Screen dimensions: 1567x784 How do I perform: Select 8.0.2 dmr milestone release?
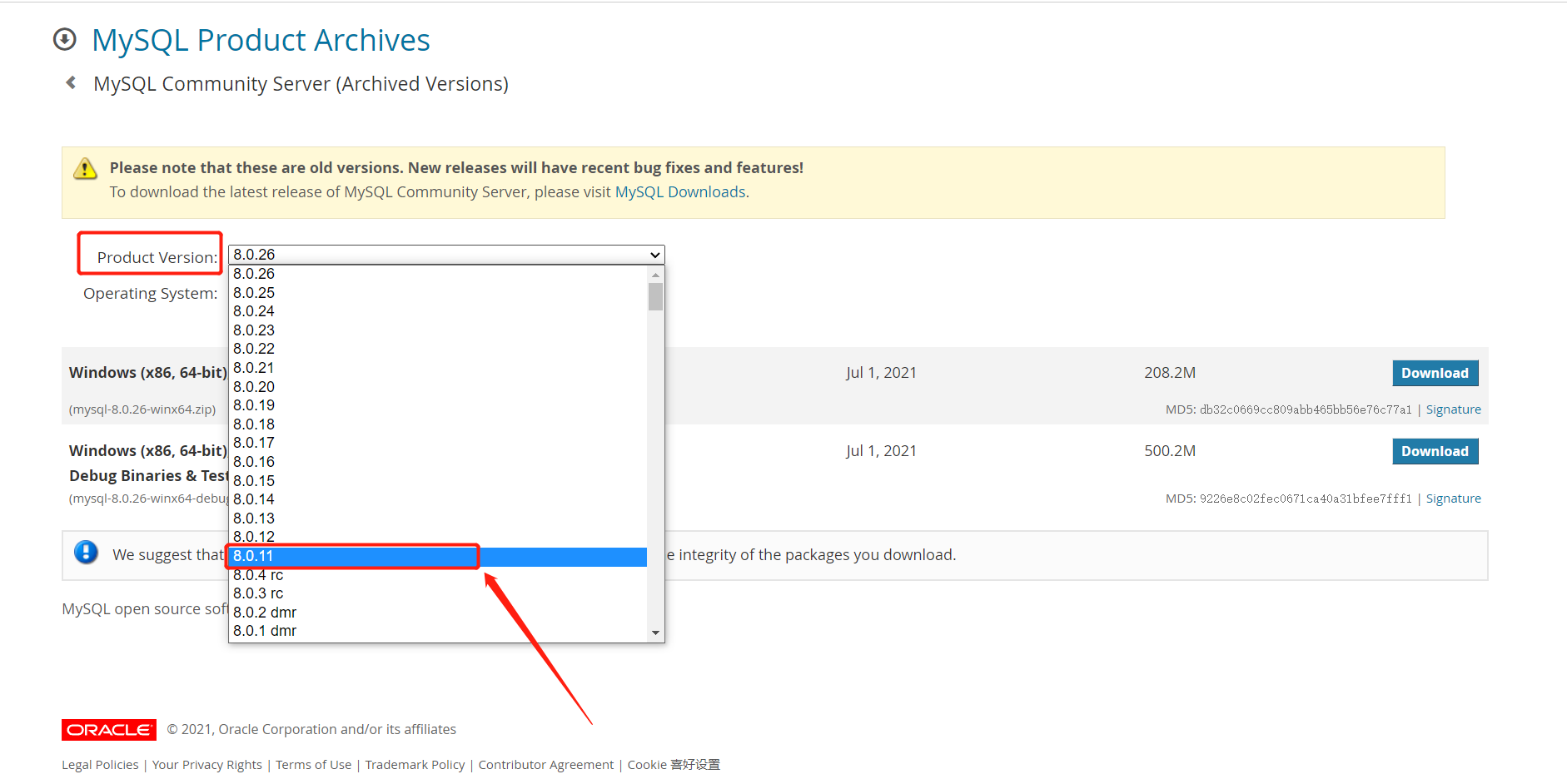438,613
